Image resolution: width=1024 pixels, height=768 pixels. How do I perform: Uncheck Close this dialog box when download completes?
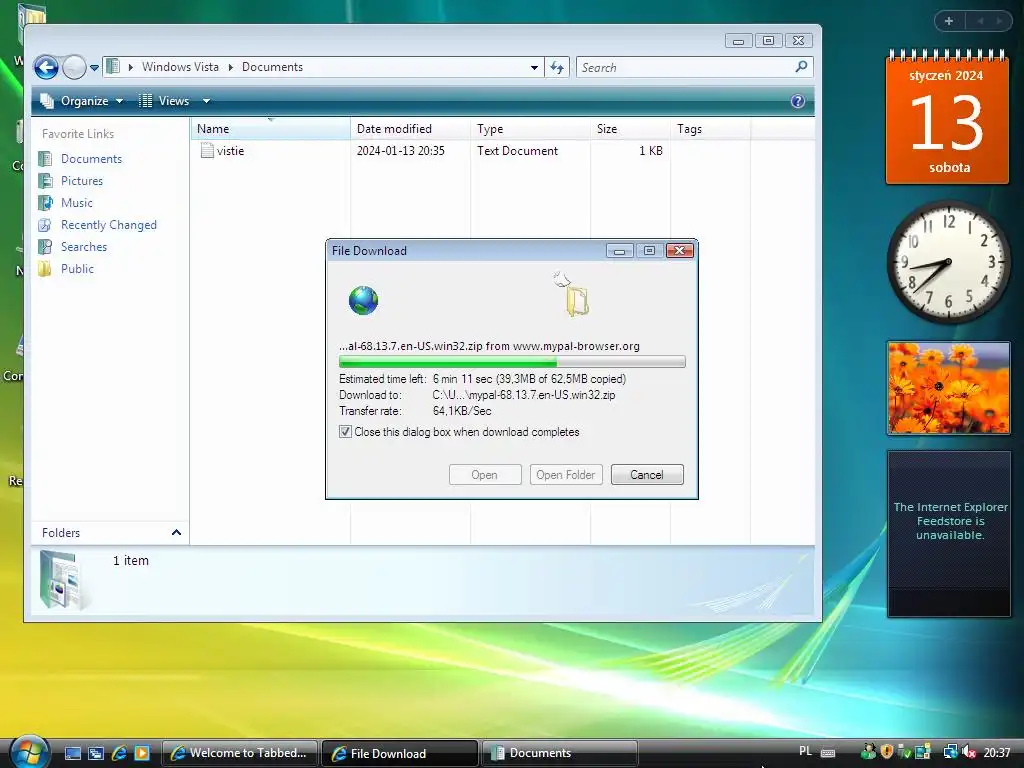(x=345, y=432)
